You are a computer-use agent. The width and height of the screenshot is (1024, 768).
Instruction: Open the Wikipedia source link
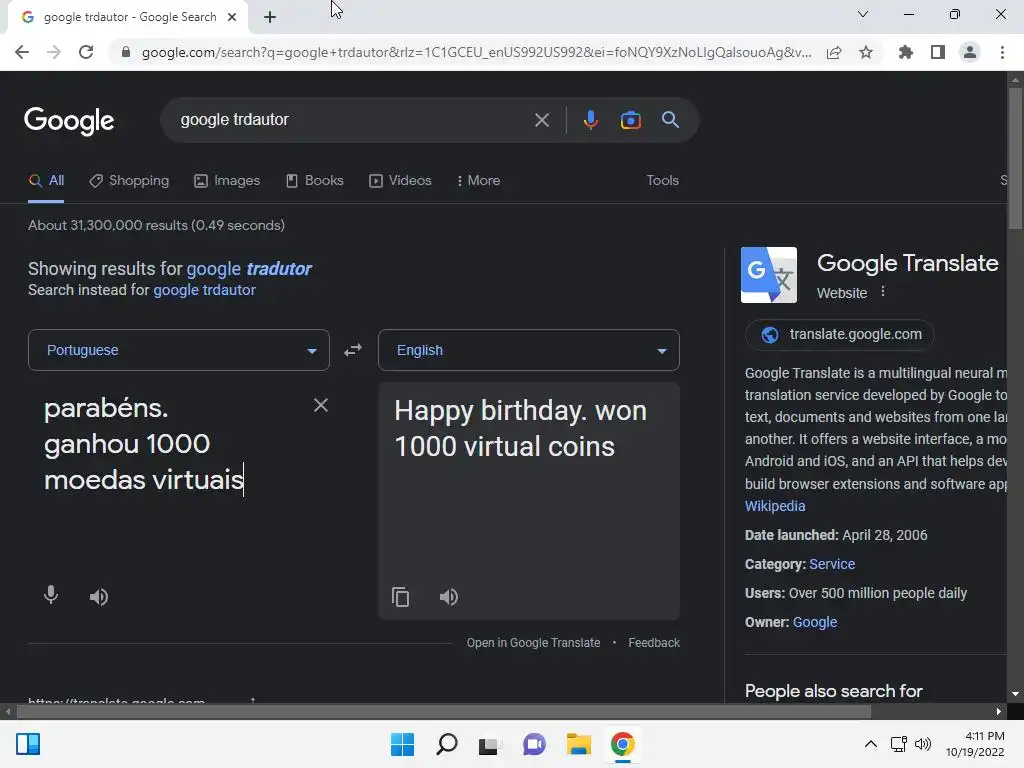(775, 506)
